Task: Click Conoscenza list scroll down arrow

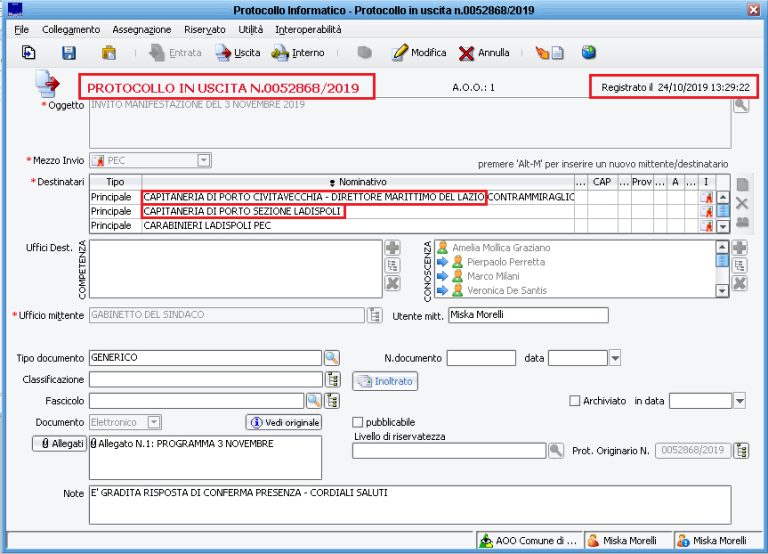Action: (x=722, y=291)
